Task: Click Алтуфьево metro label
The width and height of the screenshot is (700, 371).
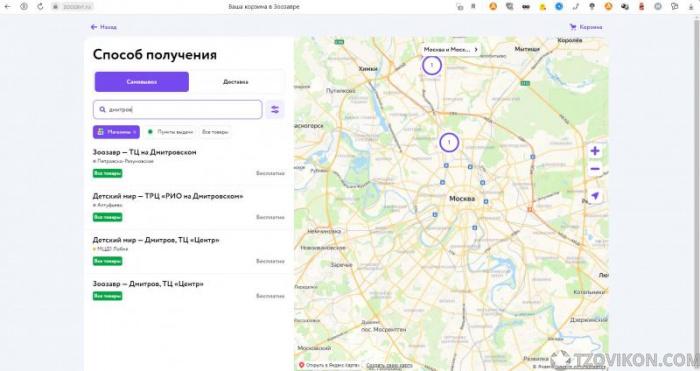Action: (x=108, y=205)
